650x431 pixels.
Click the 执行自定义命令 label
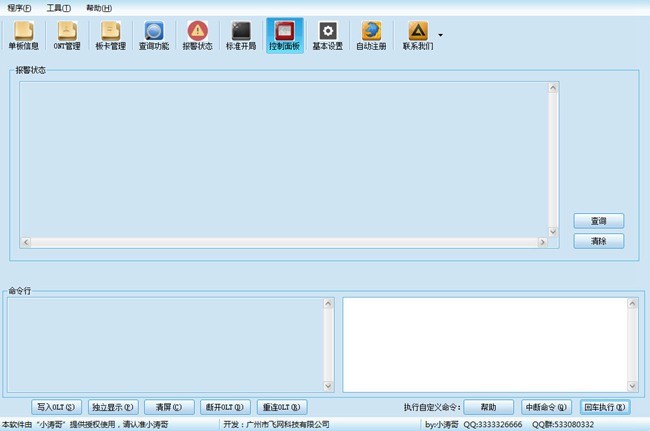[x=432, y=407]
